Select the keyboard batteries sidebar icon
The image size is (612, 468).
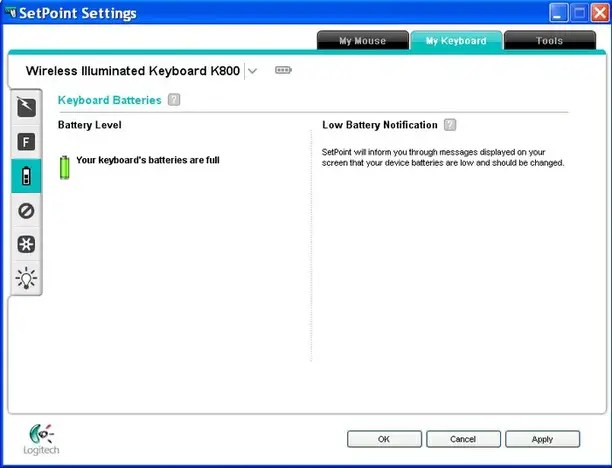point(26,176)
